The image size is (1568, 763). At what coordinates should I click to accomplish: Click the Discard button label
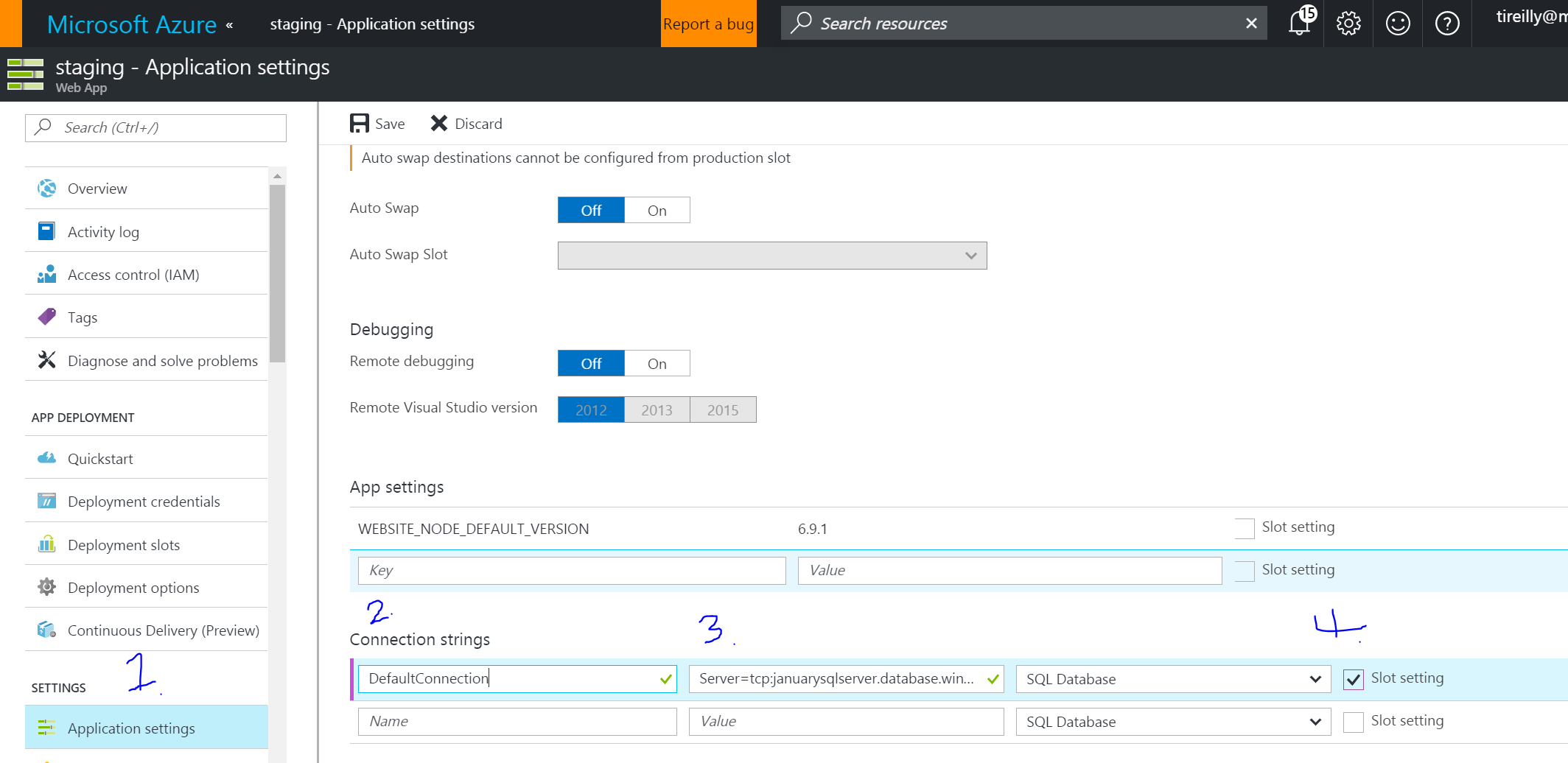[478, 124]
